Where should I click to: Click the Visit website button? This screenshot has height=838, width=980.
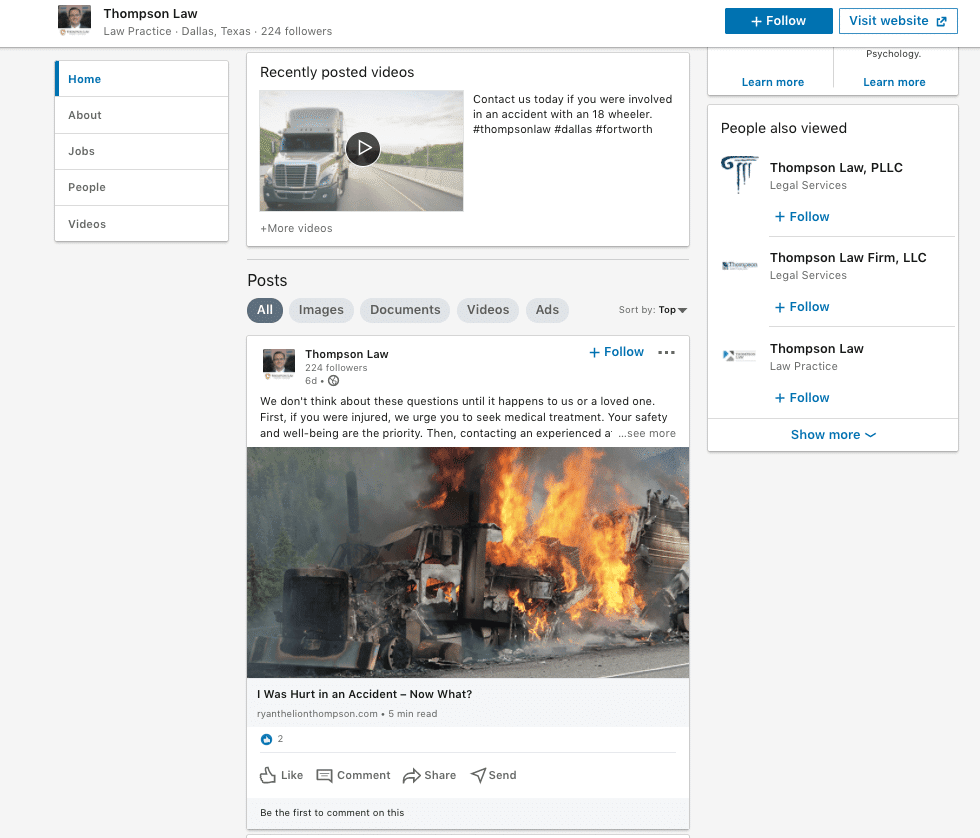click(x=897, y=21)
